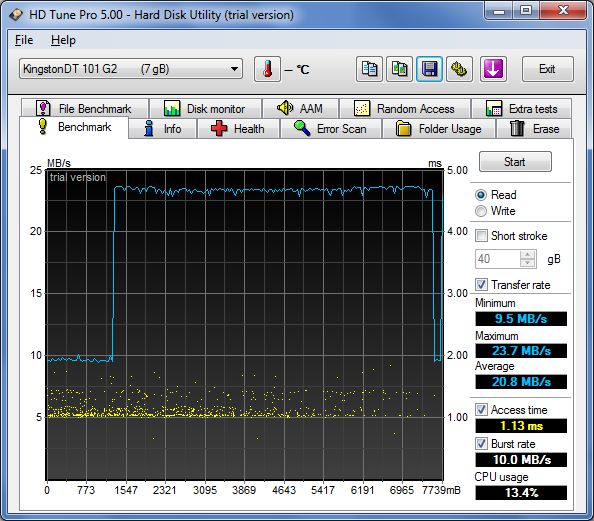Click the Exit button

547,69
